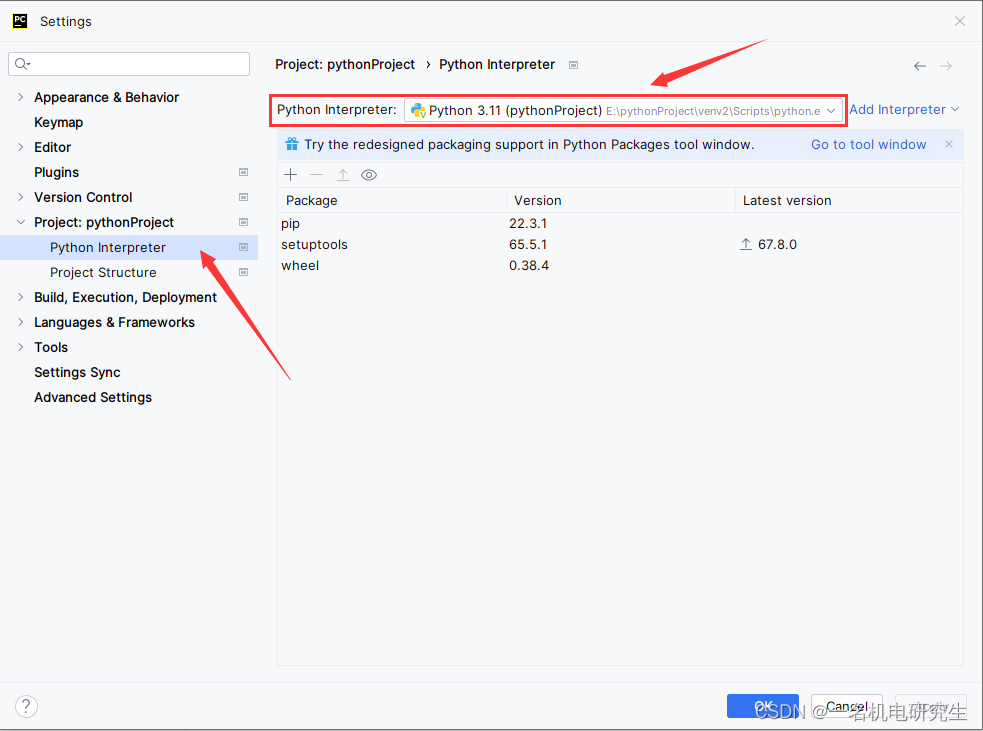The width and height of the screenshot is (983, 731).
Task: Click the pip version 22.3.1 cell
Action: tap(528, 224)
